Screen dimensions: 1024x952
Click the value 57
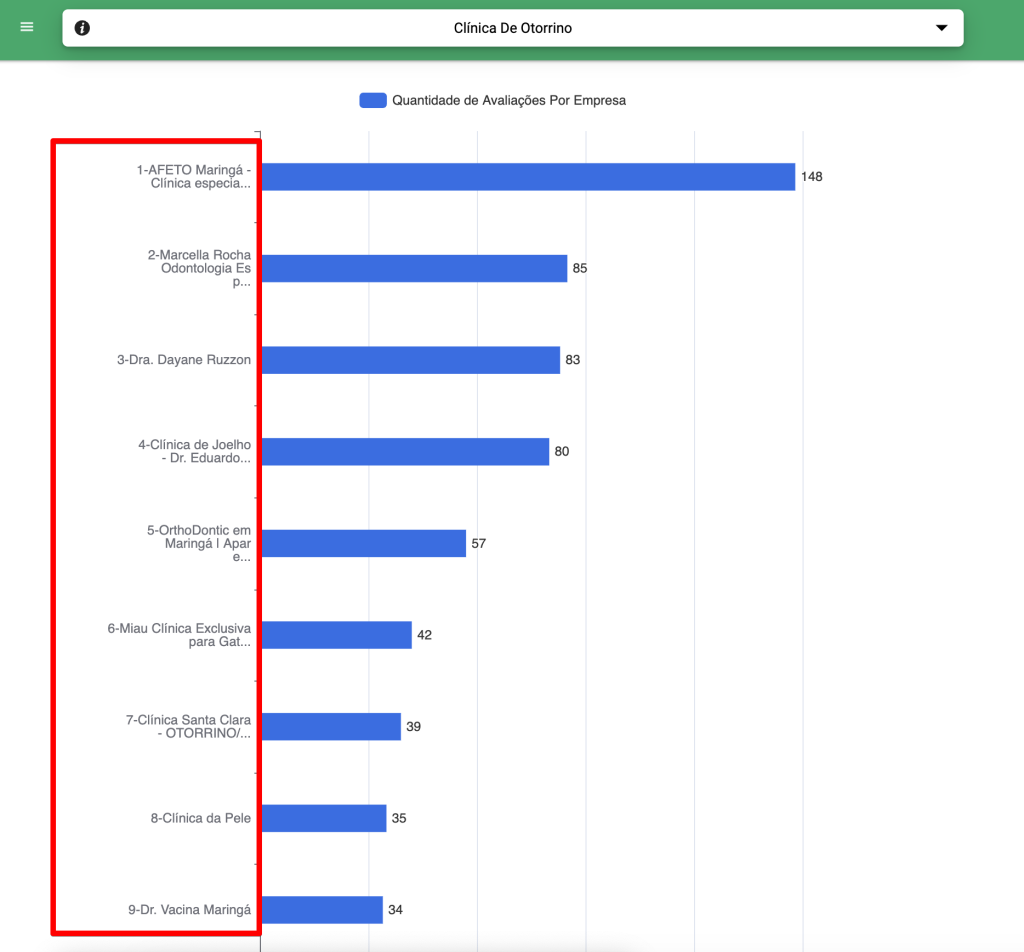click(479, 543)
